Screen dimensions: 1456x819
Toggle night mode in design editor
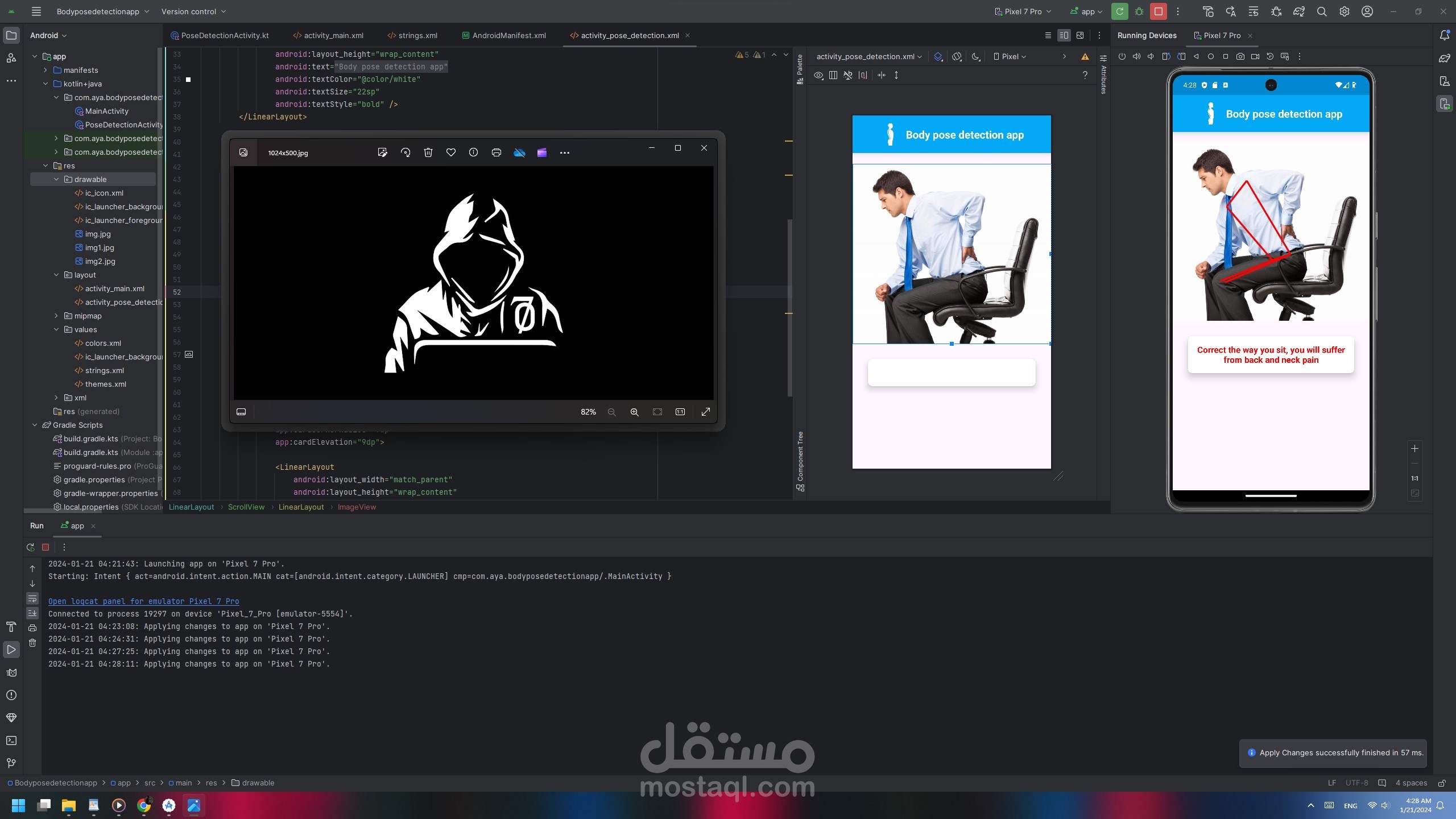click(976, 56)
